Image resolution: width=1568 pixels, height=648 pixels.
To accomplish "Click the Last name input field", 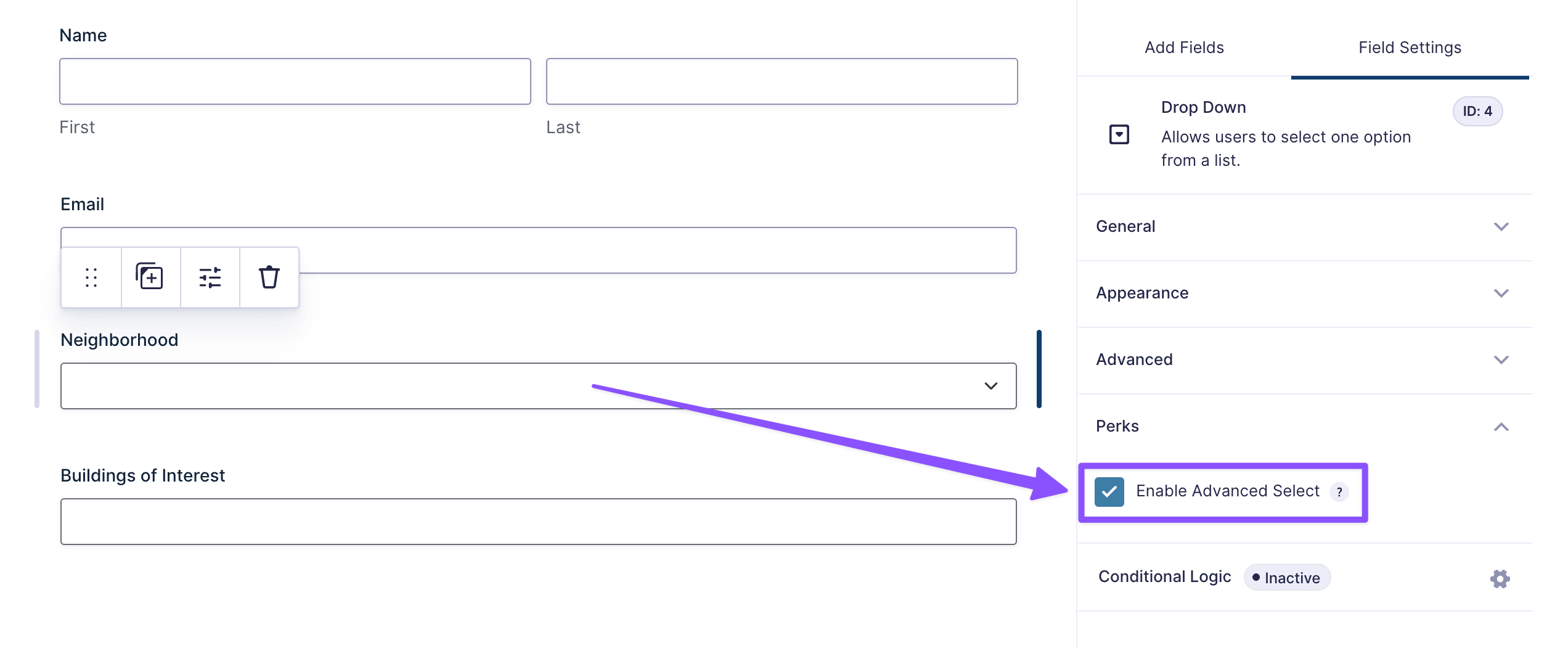I will coord(781,81).
